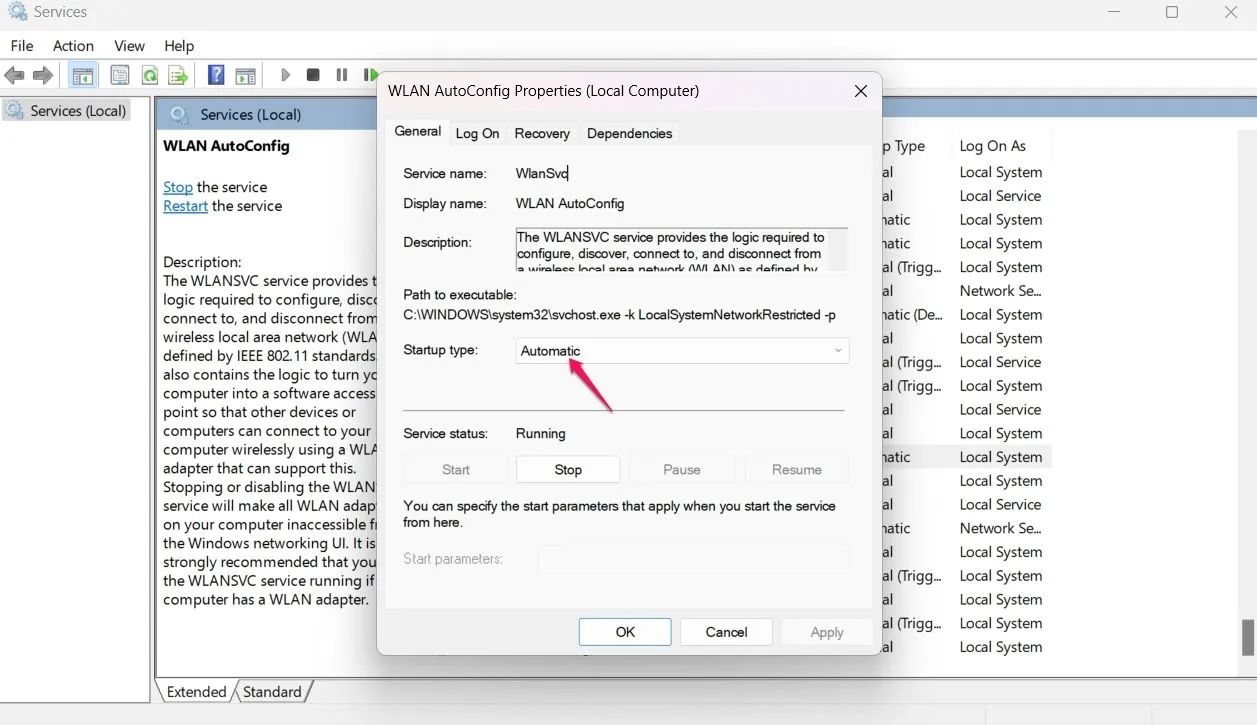
Task: Switch to the Log On tab
Action: pyautogui.click(x=477, y=134)
